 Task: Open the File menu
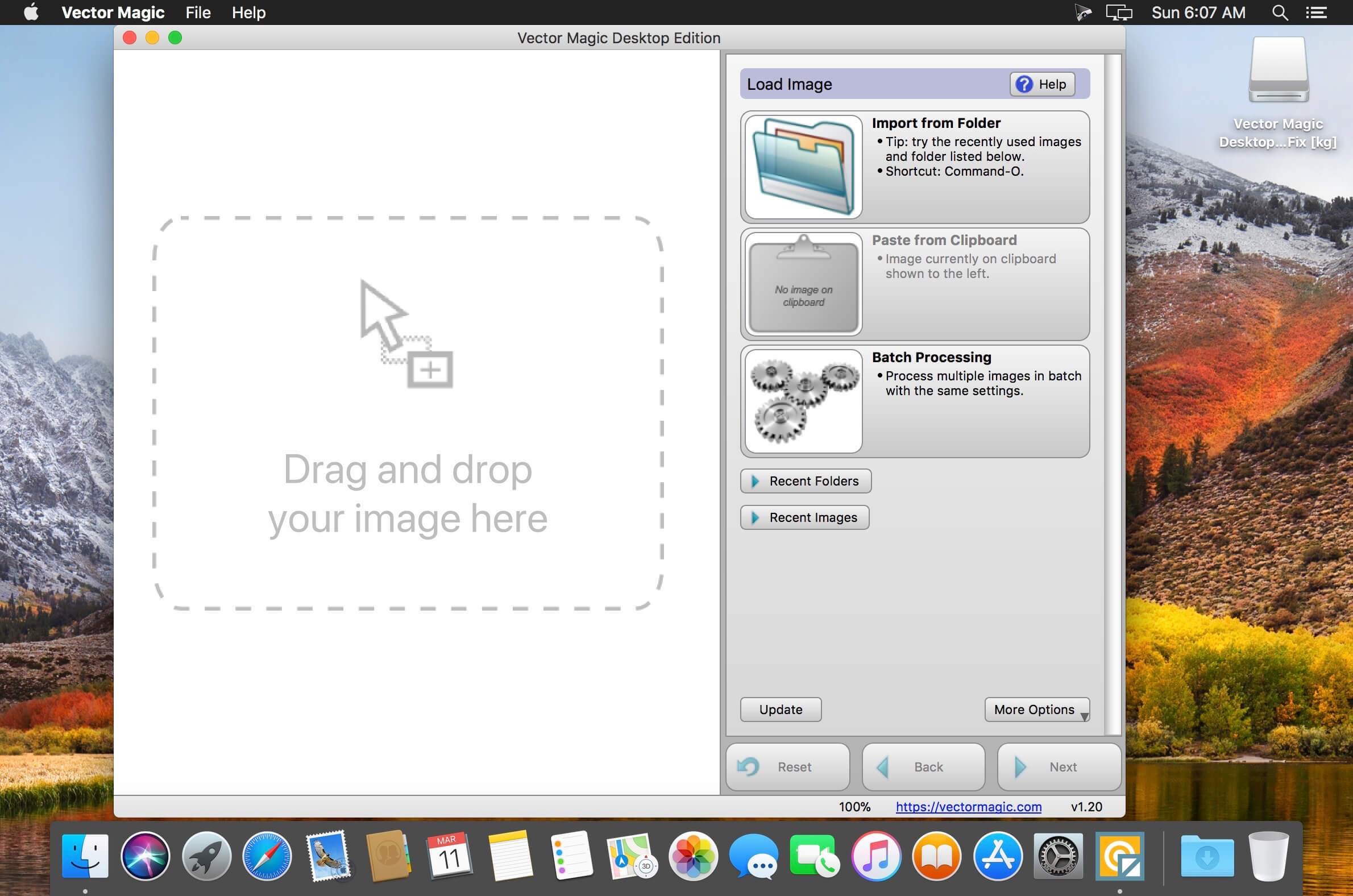tap(197, 12)
